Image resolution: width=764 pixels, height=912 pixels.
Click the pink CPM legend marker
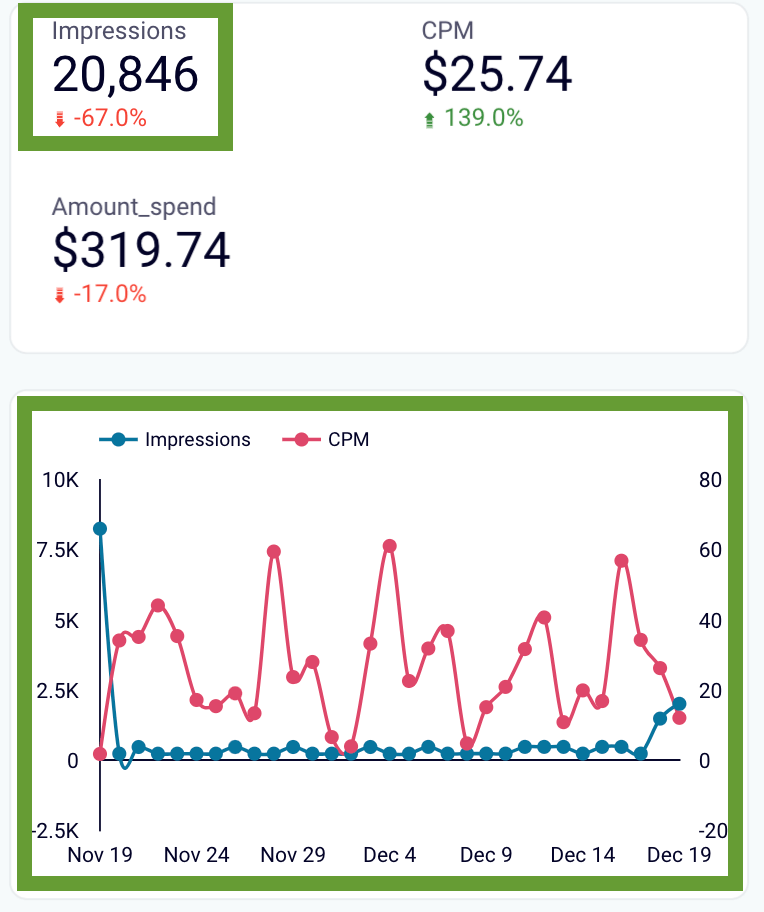click(301, 440)
